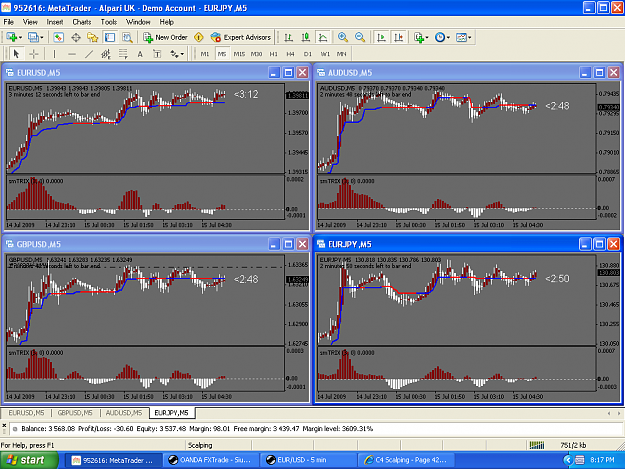625x469 pixels.
Task: Switch timeframe to M1
Action: point(205,54)
